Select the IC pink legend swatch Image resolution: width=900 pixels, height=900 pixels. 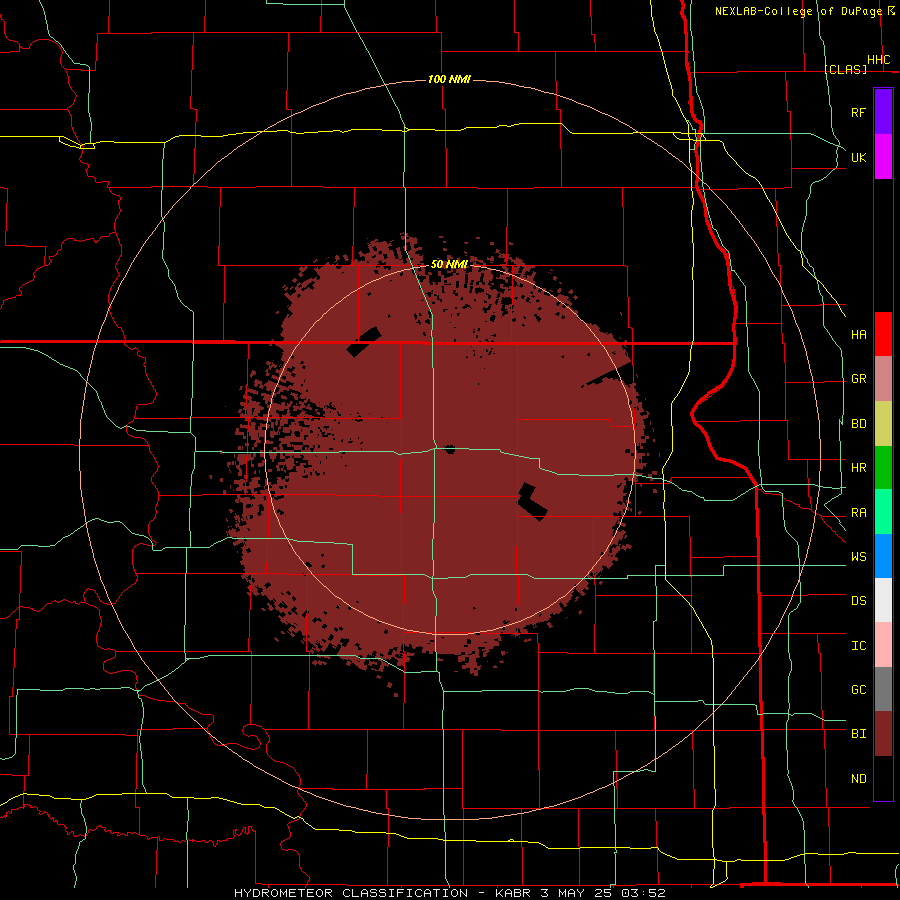pos(883,645)
